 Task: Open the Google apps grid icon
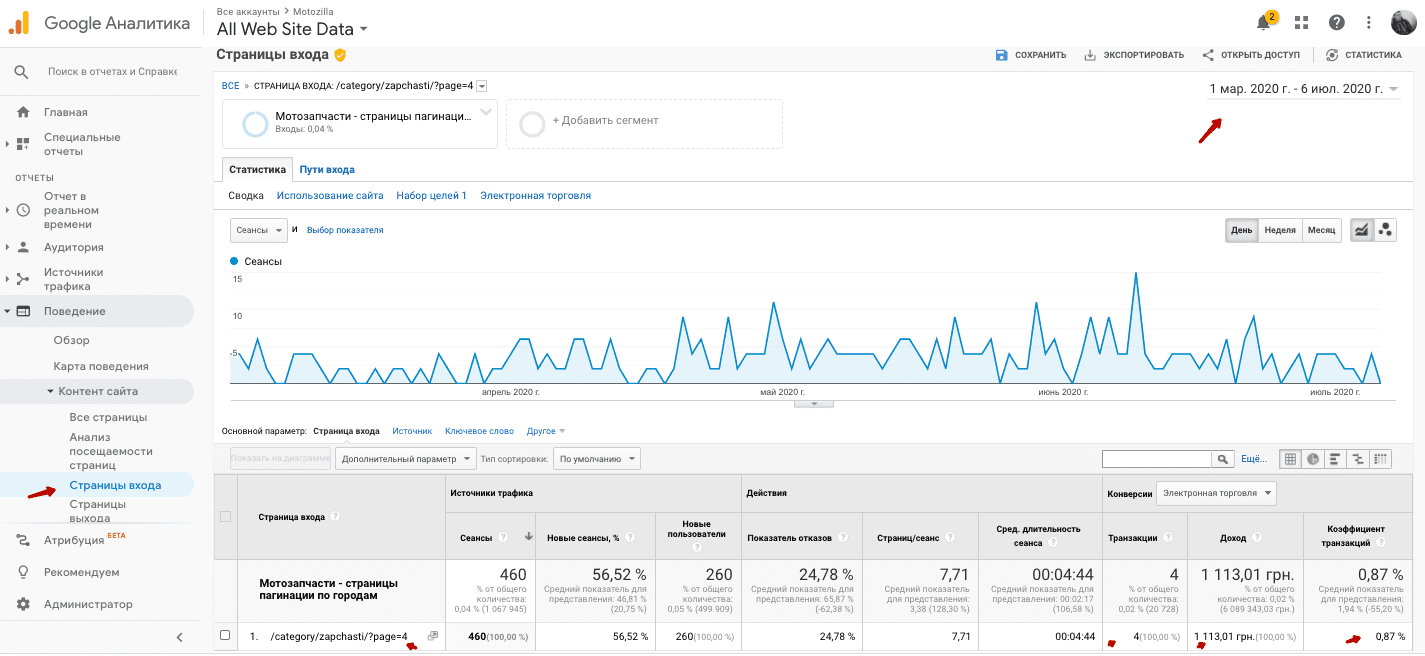pyautogui.click(x=1301, y=22)
